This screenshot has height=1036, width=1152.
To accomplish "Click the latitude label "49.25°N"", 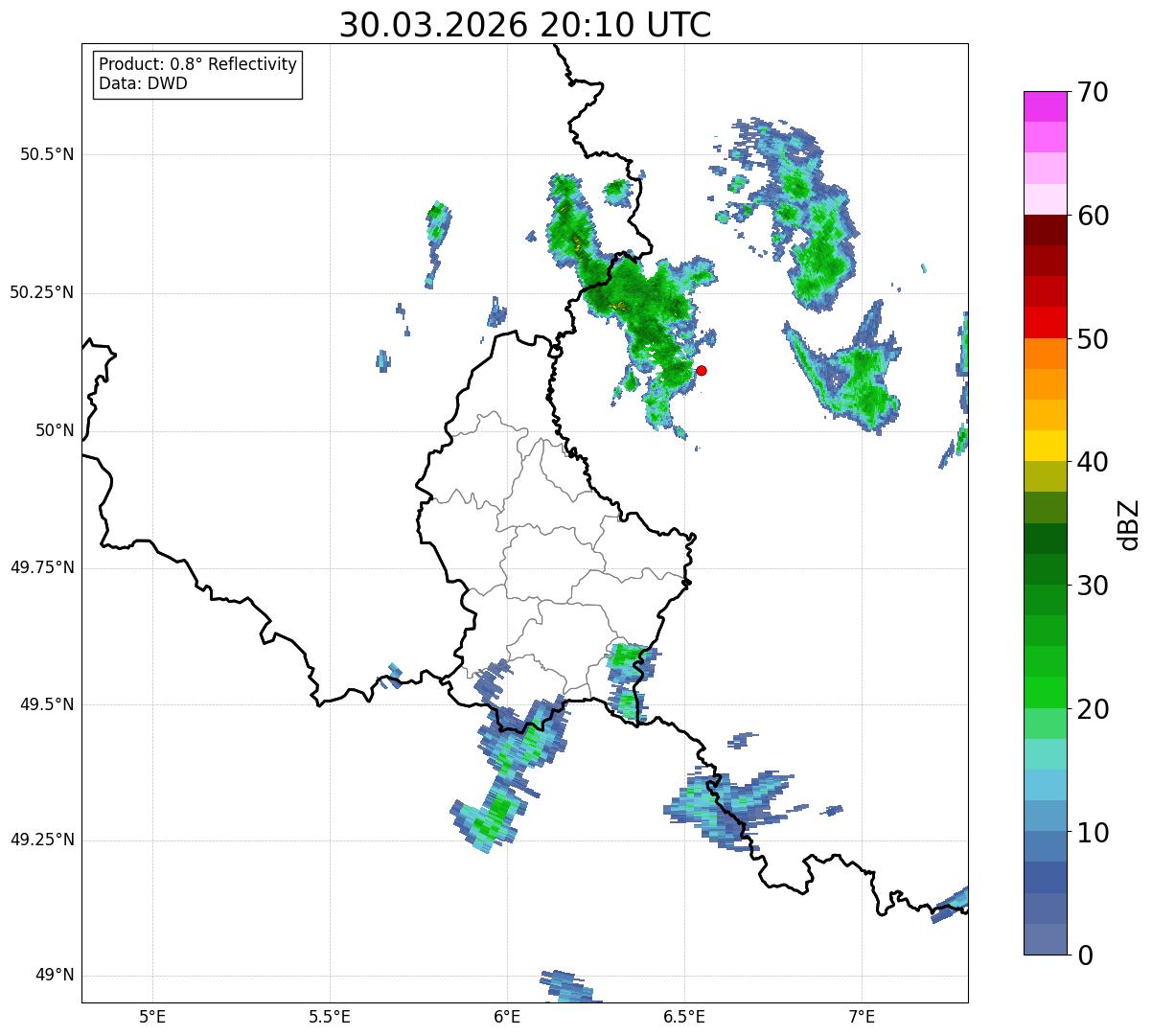I will [41, 840].
